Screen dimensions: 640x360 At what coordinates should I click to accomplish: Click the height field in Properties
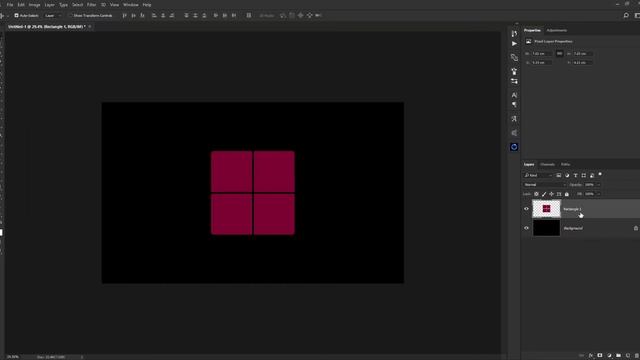coord(583,53)
